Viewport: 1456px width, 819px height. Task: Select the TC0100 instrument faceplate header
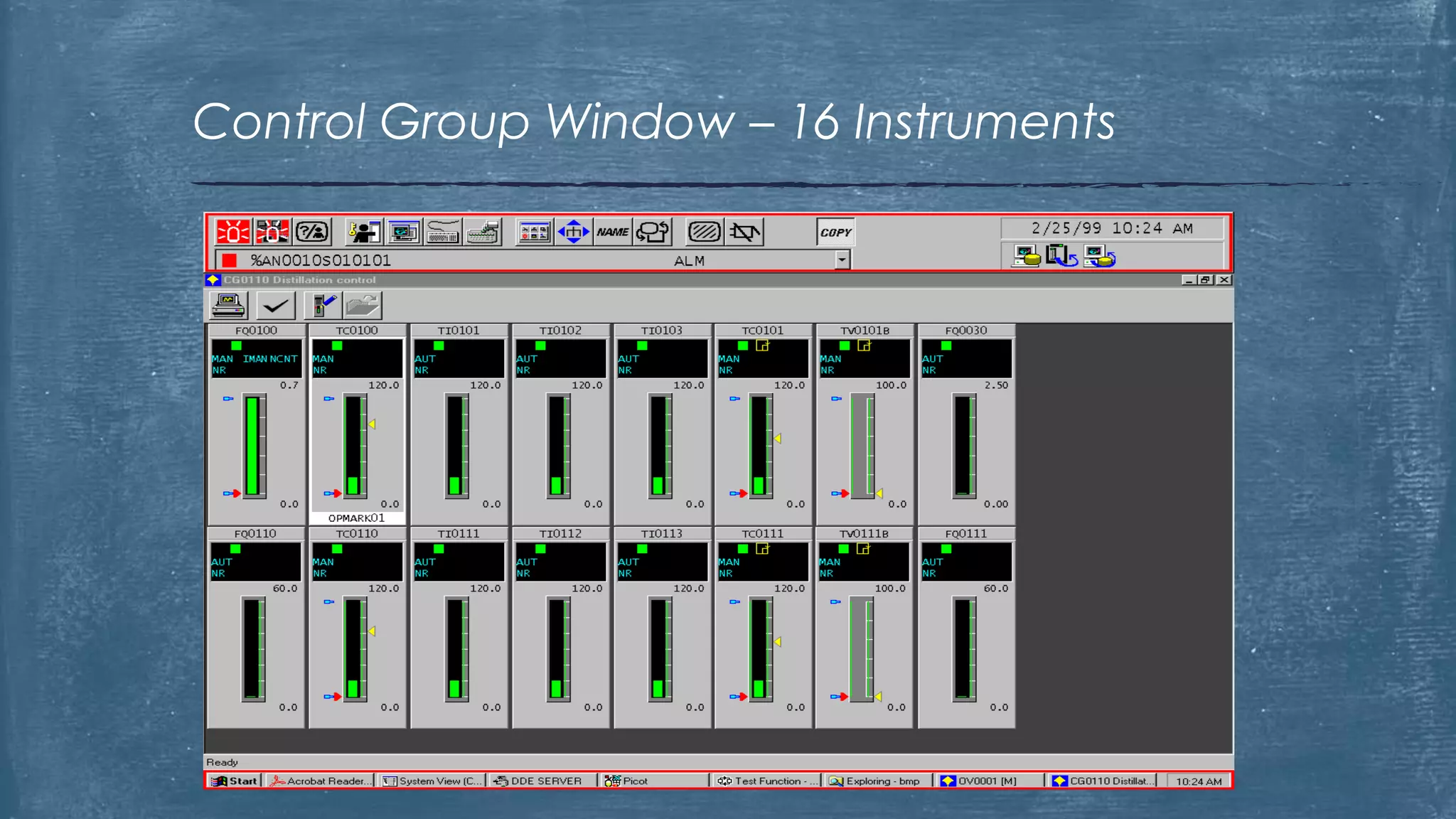[x=357, y=331]
